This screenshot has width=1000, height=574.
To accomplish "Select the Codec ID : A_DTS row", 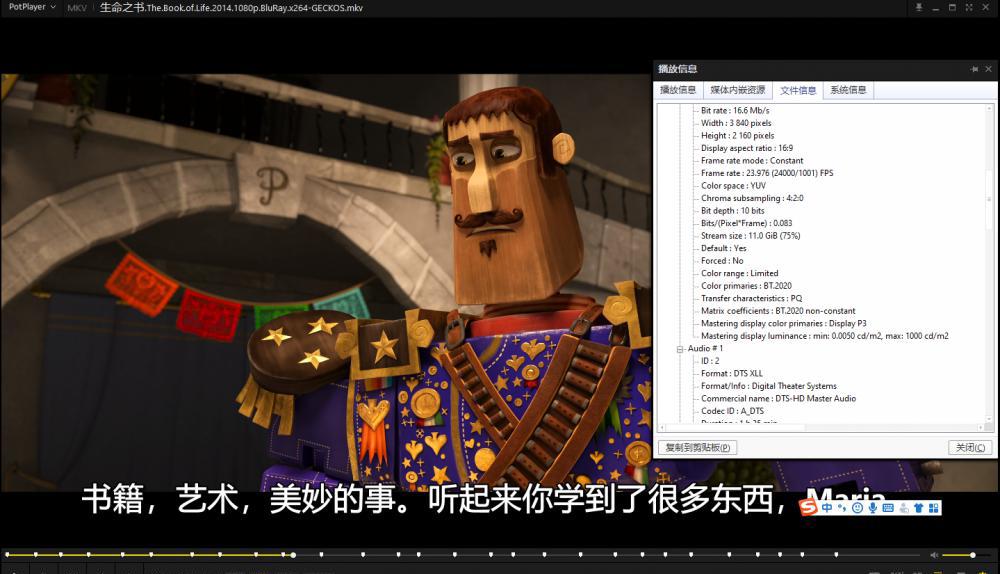I will pos(732,411).
